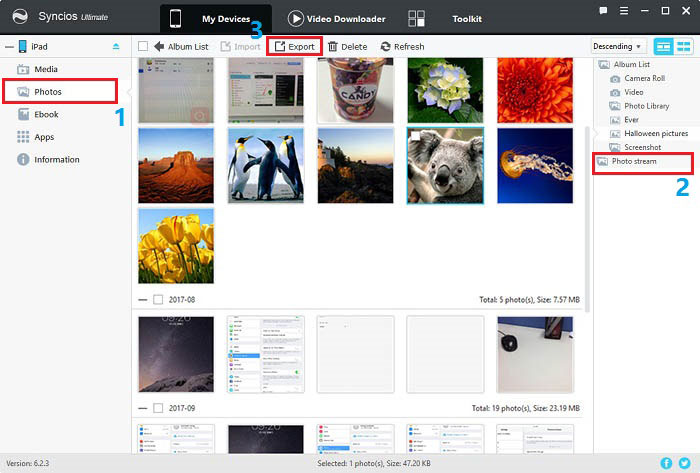Export the selected photo
The width and height of the screenshot is (700, 473).
pos(294,46)
